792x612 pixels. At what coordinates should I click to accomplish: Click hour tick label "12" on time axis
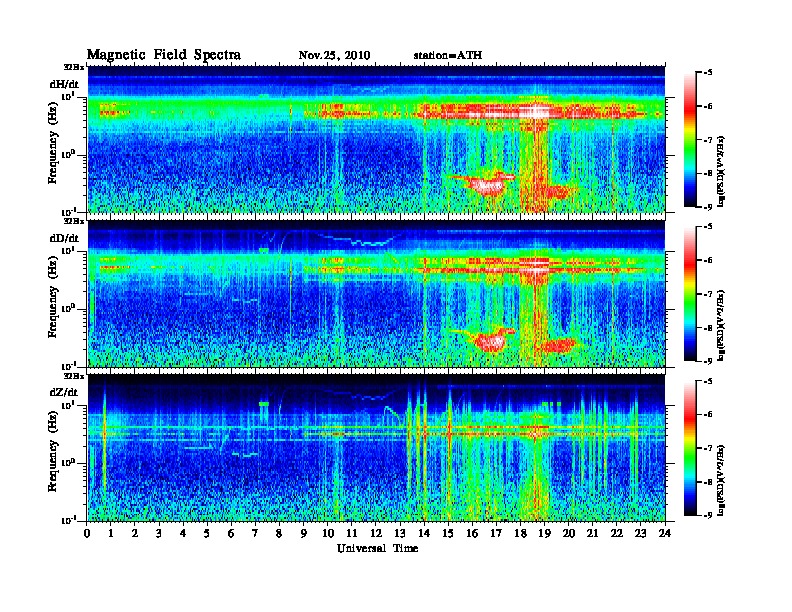376,534
